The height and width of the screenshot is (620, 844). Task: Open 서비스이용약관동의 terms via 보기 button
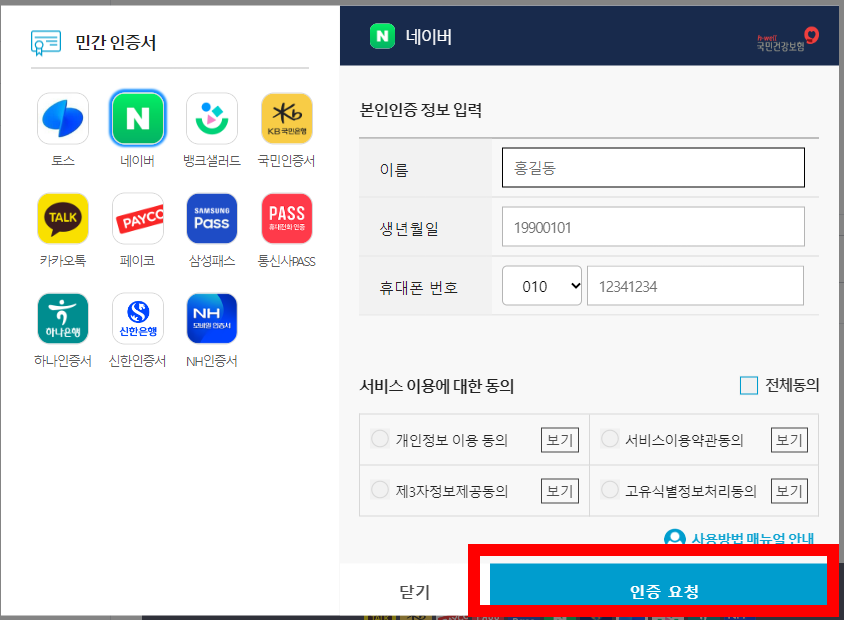pos(788,438)
